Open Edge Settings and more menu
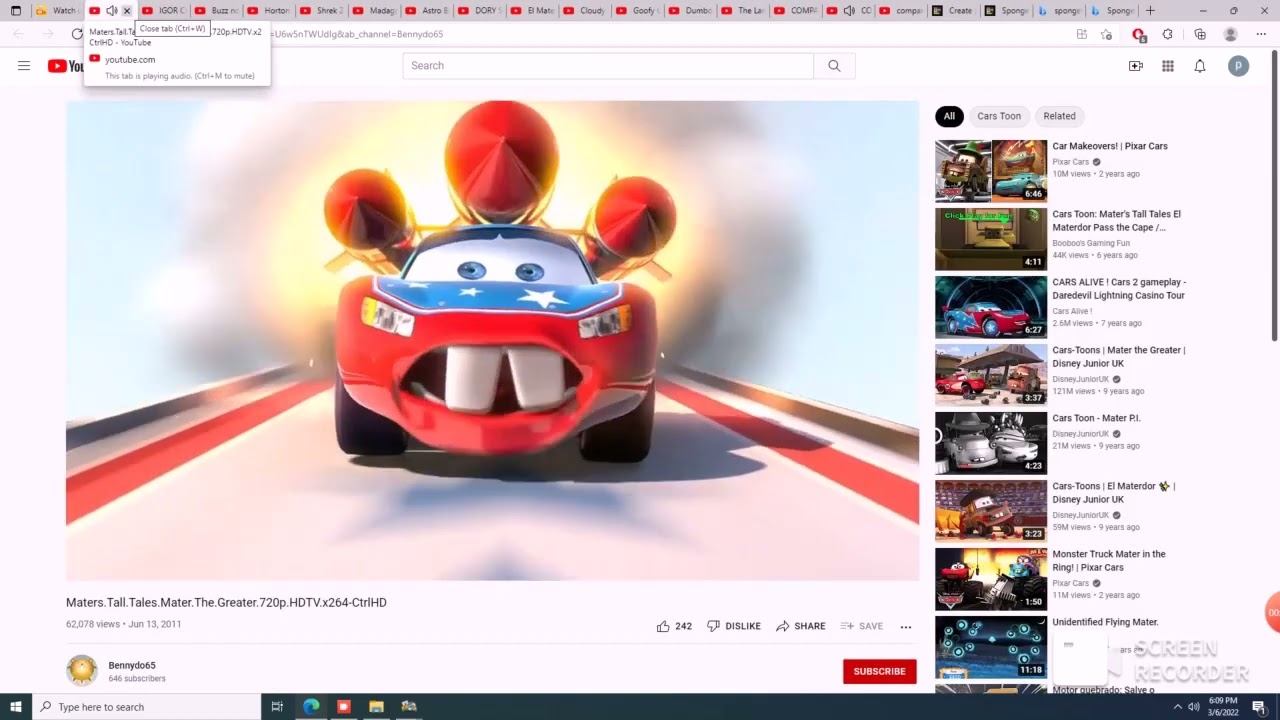1280x720 pixels. [1262, 34]
